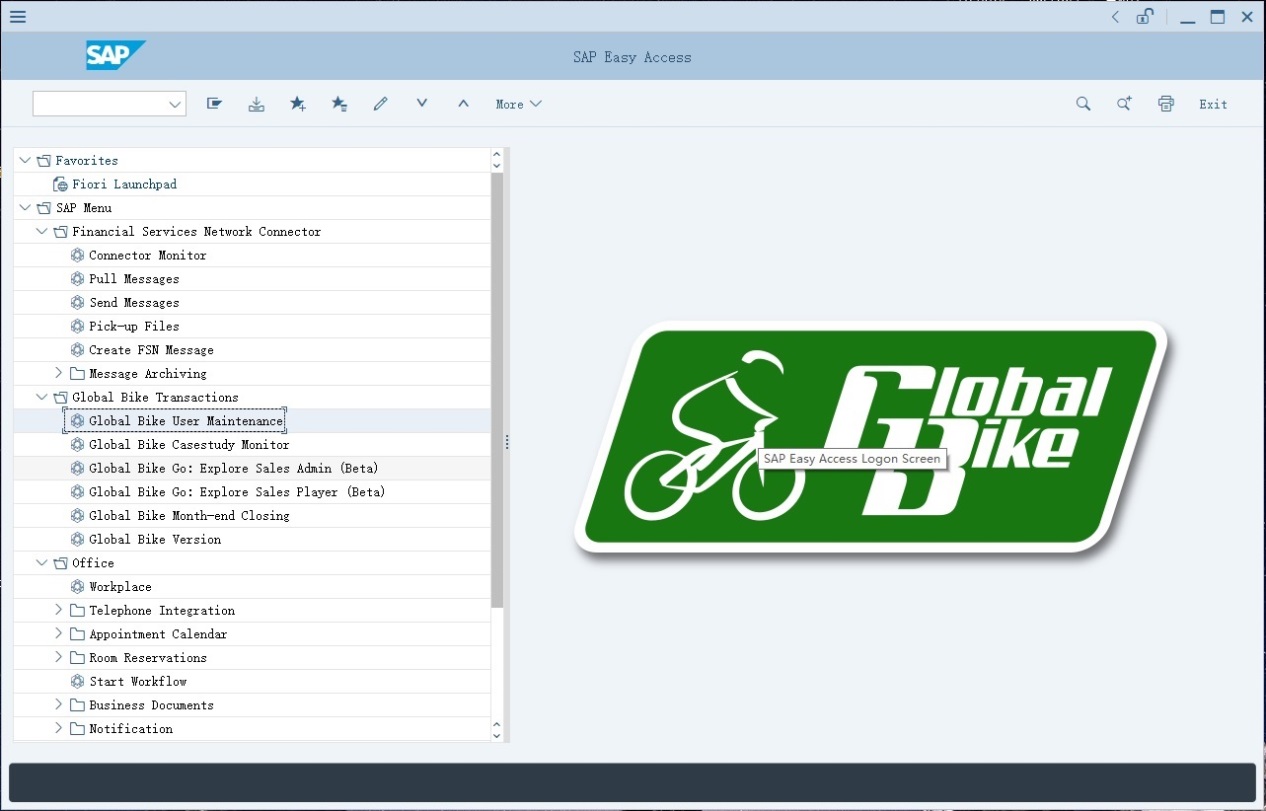Move favorite down with the down arrow icon
Image resolution: width=1266 pixels, height=811 pixels.
pos(422,103)
